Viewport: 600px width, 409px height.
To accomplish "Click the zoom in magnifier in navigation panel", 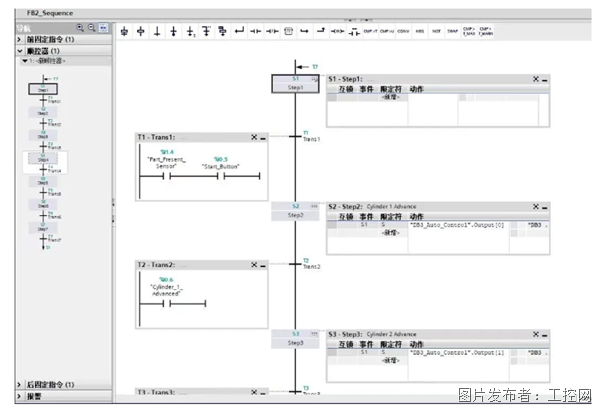I will pyautogui.click(x=80, y=29).
